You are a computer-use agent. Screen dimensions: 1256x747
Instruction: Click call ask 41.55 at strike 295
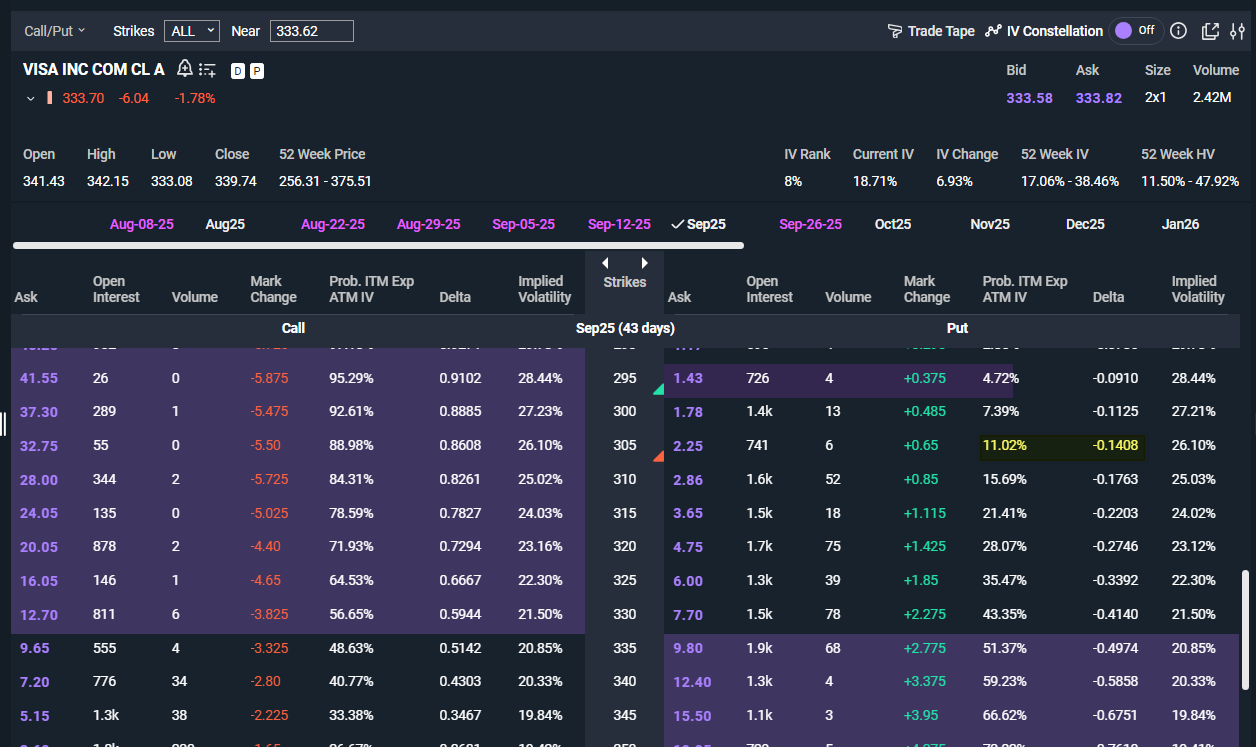37,379
